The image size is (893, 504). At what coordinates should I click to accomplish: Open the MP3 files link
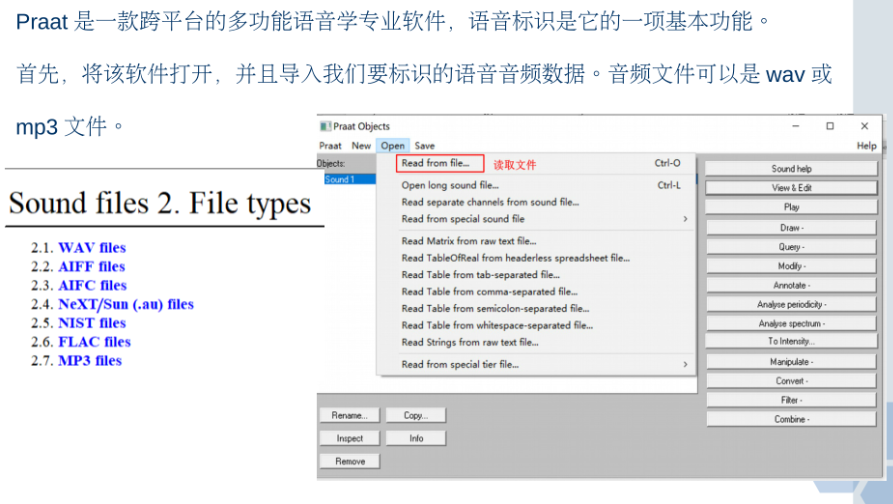90,360
